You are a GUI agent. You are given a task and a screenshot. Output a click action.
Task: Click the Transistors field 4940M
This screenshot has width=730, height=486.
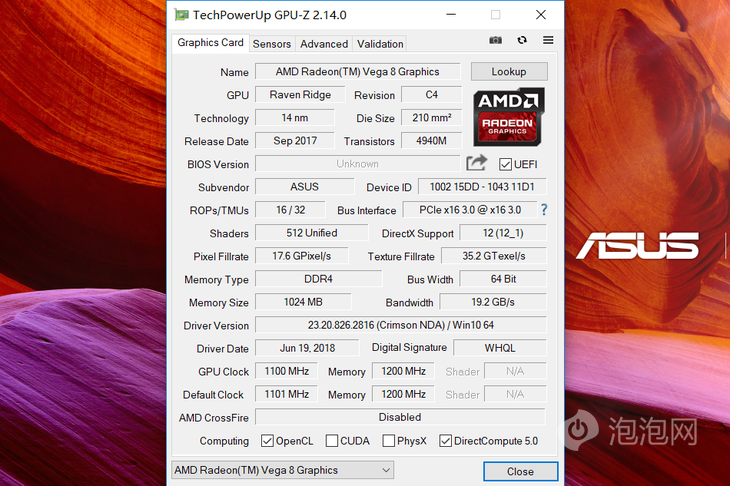click(x=432, y=141)
